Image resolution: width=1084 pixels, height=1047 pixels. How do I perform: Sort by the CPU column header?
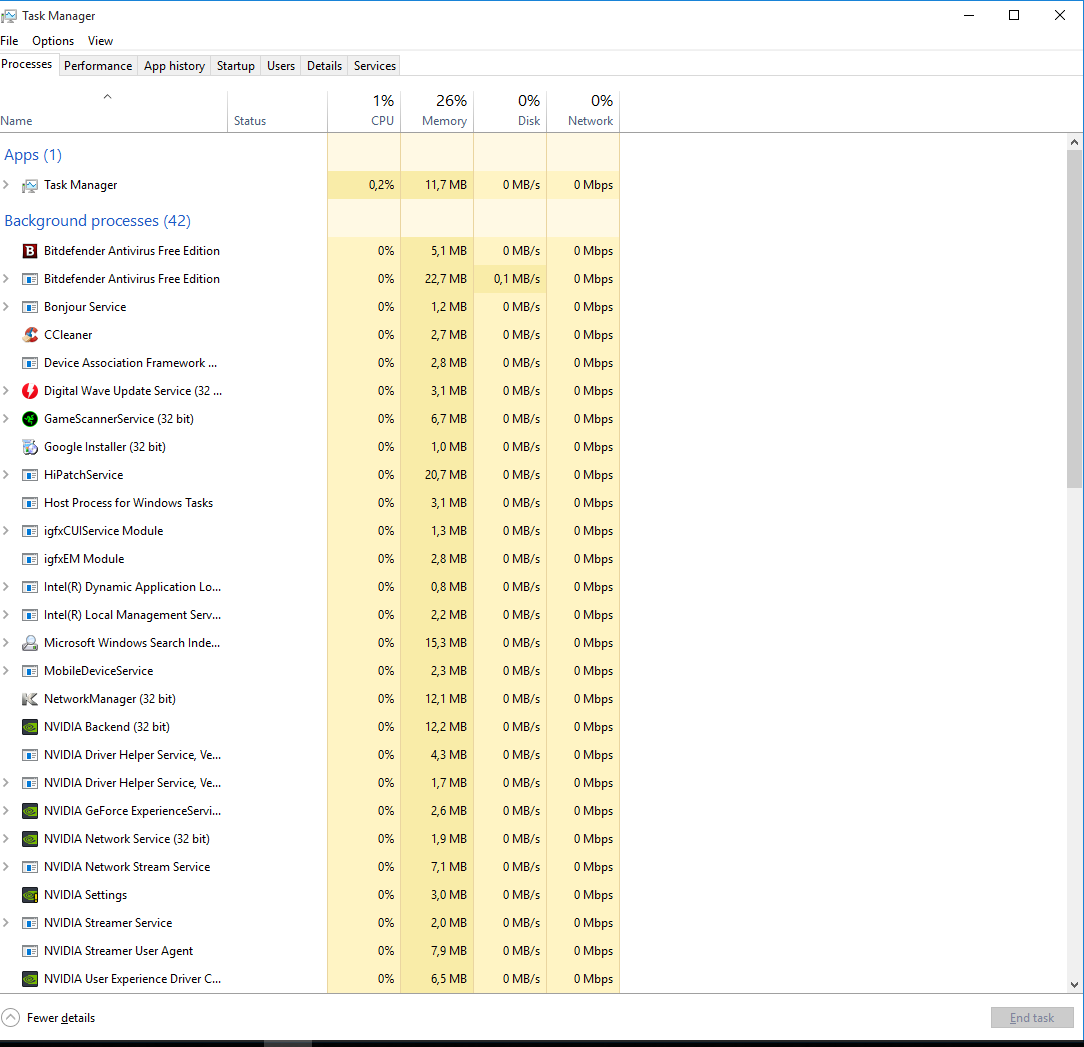pyautogui.click(x=364, y=111)
